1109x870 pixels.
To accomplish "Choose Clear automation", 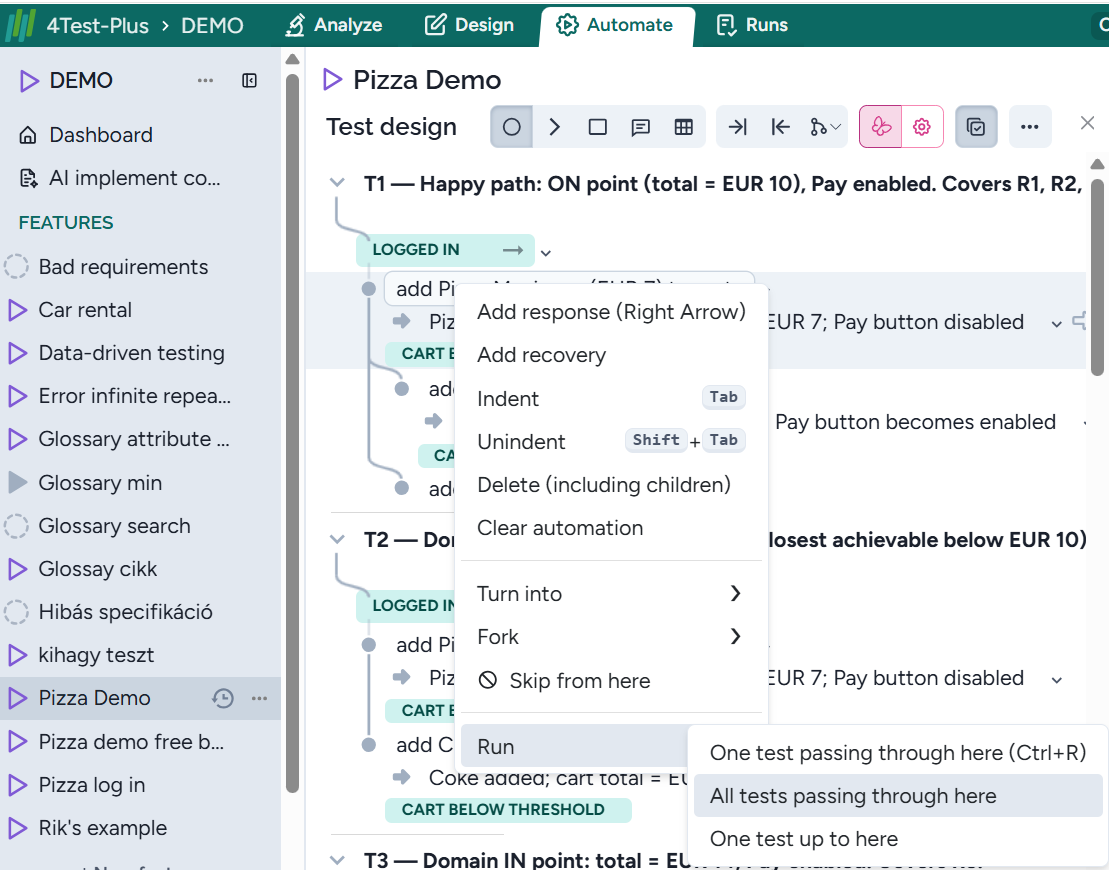I will [x=611, y=528].
